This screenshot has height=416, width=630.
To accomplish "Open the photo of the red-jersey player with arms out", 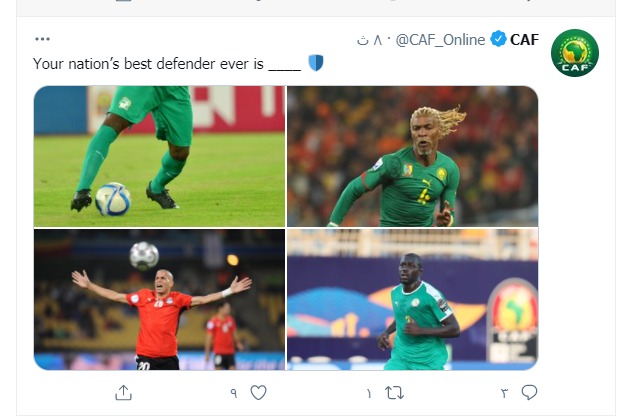I will [159, 299].
